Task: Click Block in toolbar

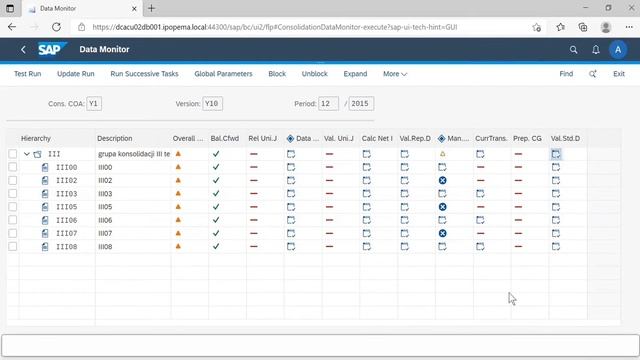Action: pos(277,74)
